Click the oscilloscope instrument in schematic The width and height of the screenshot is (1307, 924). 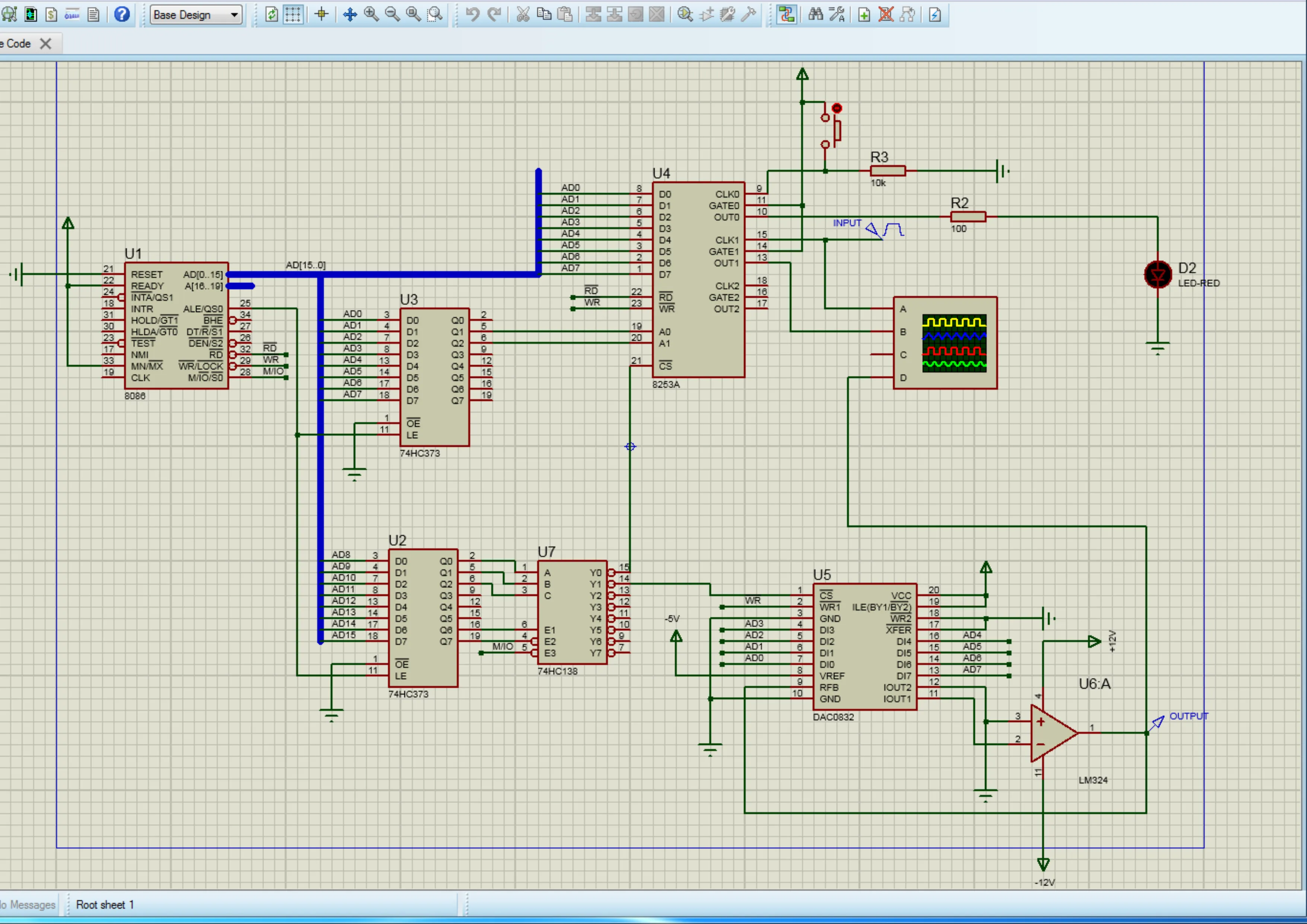click(x=945, y=343)
